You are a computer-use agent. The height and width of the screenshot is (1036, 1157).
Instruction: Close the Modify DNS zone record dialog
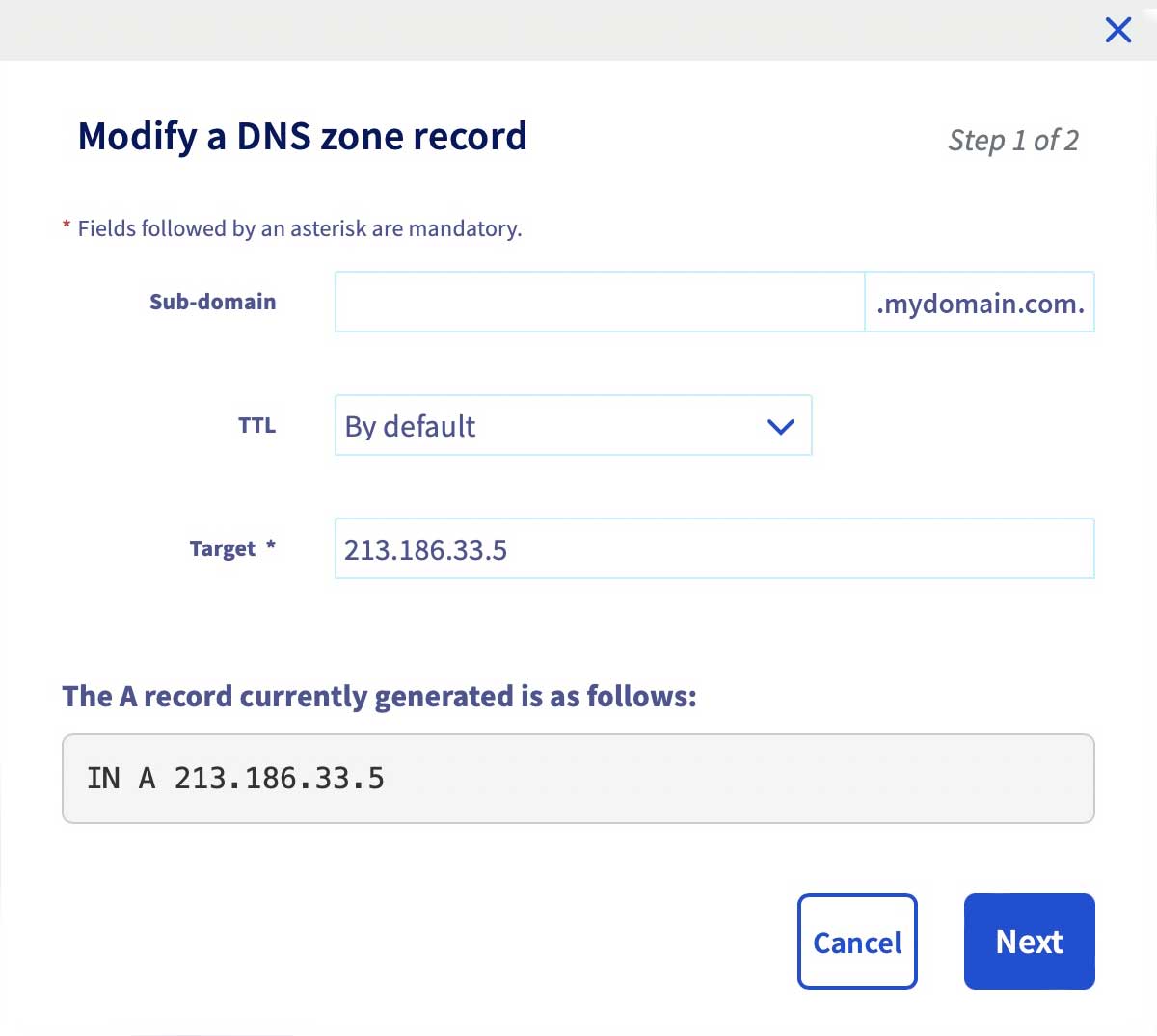click(x=1118, y=30)
